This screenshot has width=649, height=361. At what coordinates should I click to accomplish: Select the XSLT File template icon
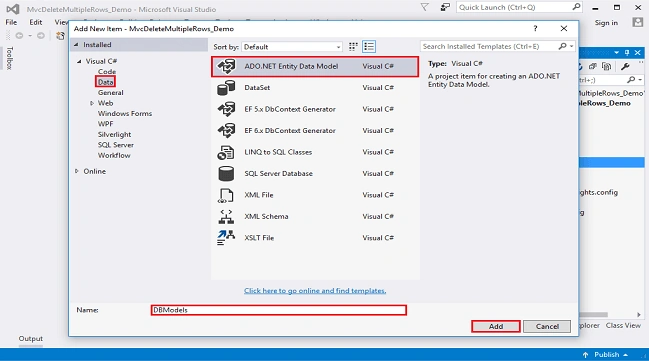[226, 238]
